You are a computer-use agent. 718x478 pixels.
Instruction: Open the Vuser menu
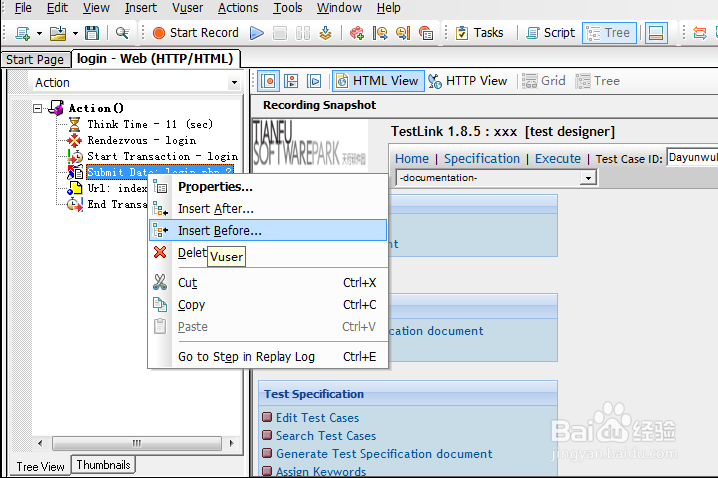[187, 8]
